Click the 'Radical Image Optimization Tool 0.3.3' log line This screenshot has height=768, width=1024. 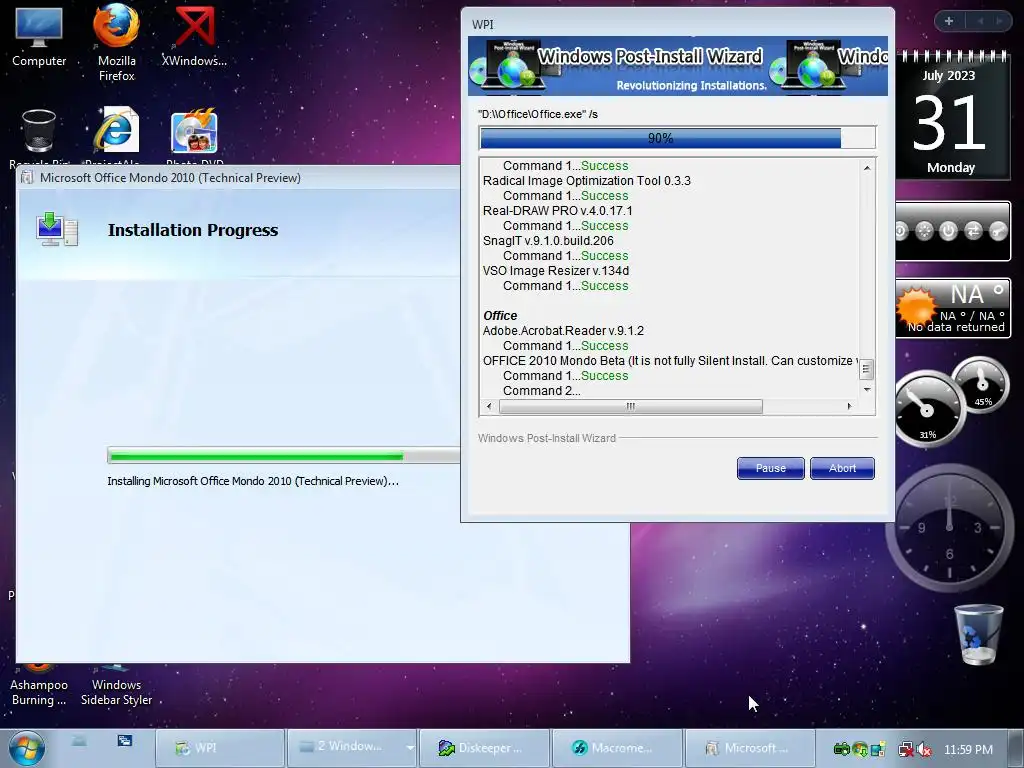[x=586, y=181]
